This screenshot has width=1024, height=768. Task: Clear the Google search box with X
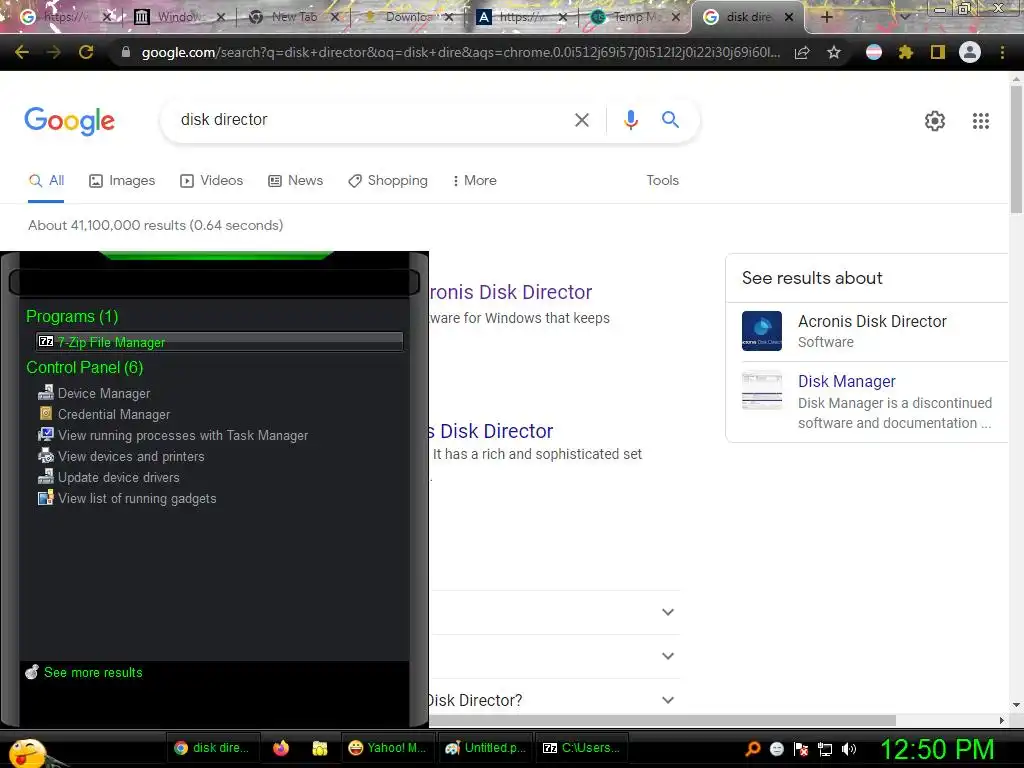pyautogui.click(x=582, y=120)
